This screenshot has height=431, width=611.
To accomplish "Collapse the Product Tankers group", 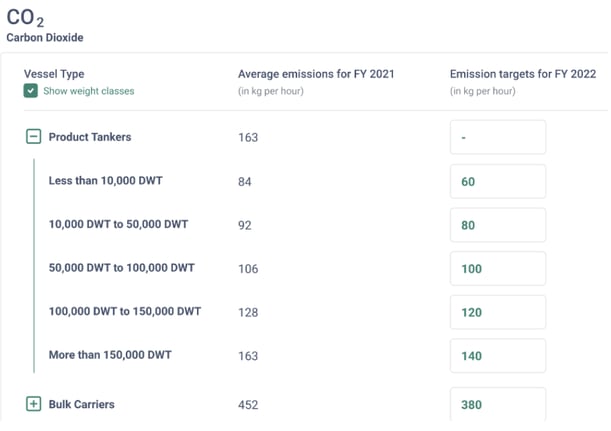I will 33,137.
